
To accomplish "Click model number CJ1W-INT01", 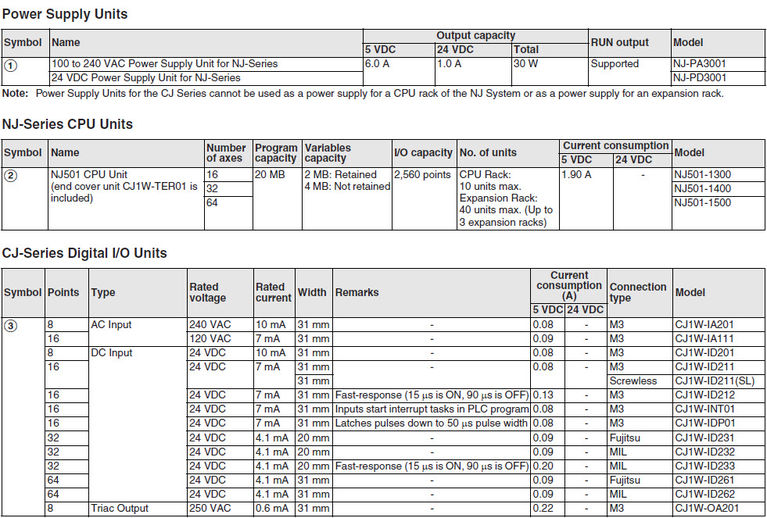I will [705, 409].
